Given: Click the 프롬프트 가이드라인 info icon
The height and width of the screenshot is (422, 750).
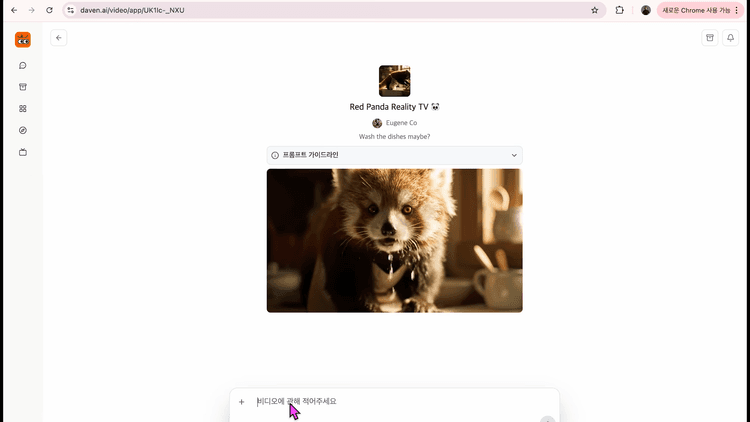Looking at the screenshot, I should (x=276, y=155).
